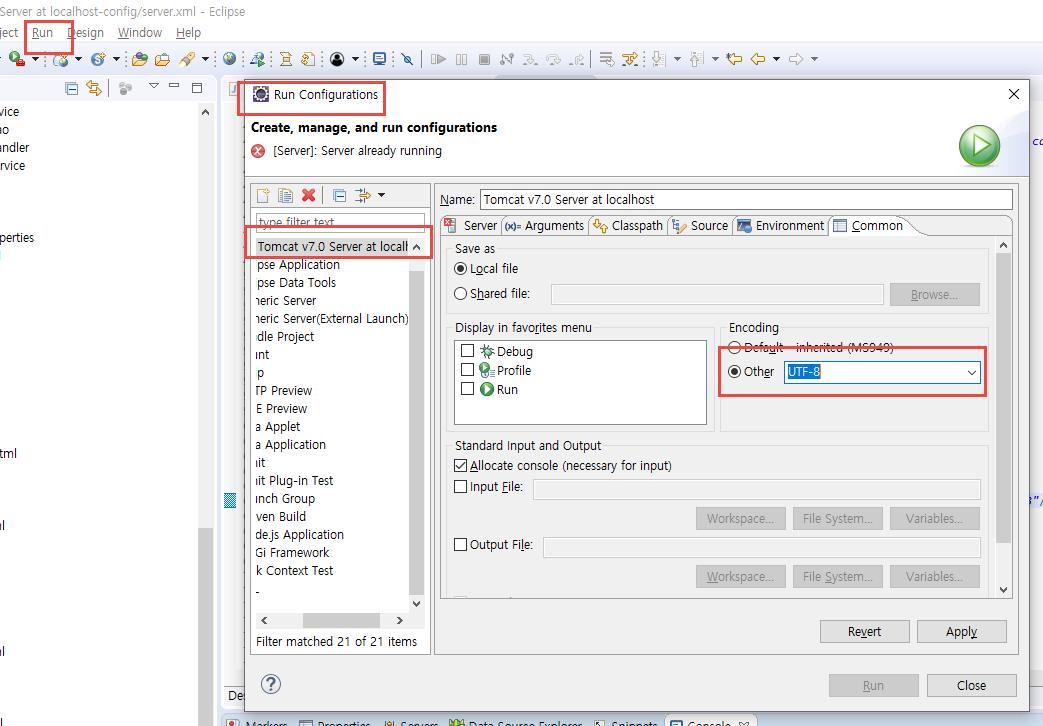Enable the Output File checkbox
Image resolution: width=1043 pixels, height=726 pixels.
pos(460,544)
